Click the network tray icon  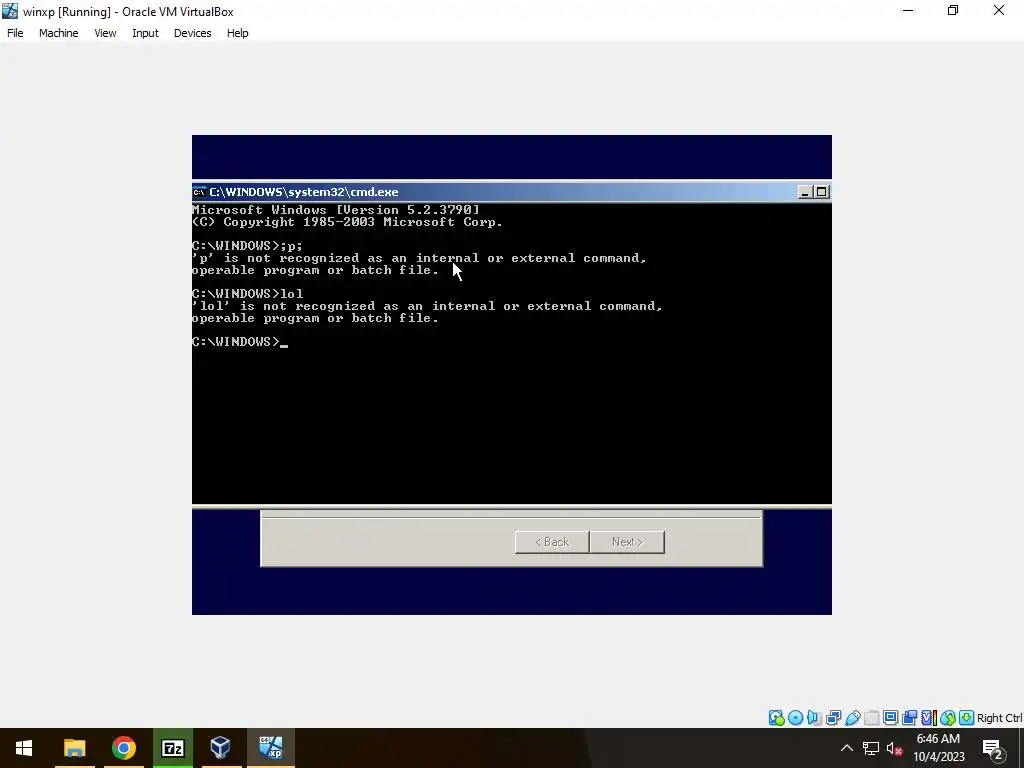tap(871, 748)
